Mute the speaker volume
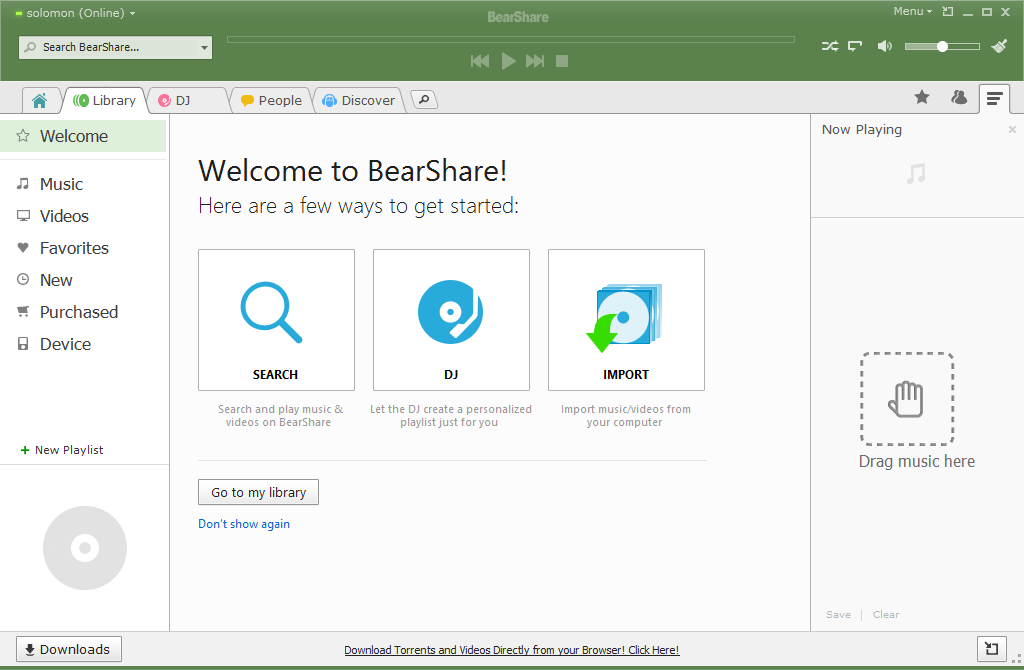The image size is (1024, 670). (x=885, y=46)
